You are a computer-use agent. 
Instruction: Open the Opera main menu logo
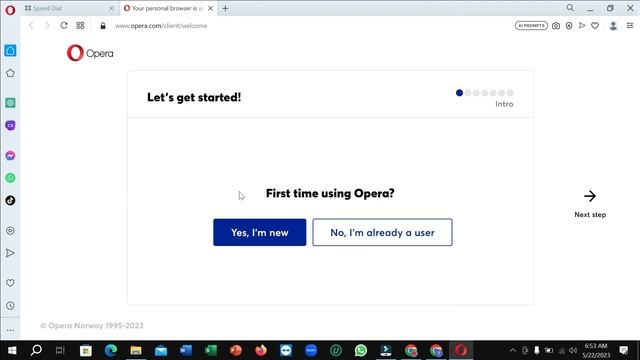[10, 9]
